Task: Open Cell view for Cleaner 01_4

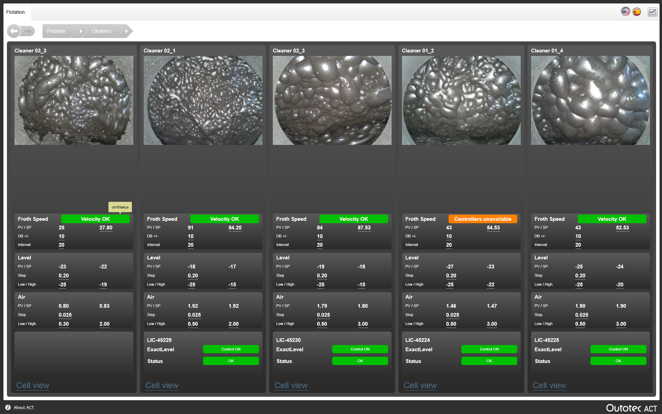Action: [x=549, y=385]
